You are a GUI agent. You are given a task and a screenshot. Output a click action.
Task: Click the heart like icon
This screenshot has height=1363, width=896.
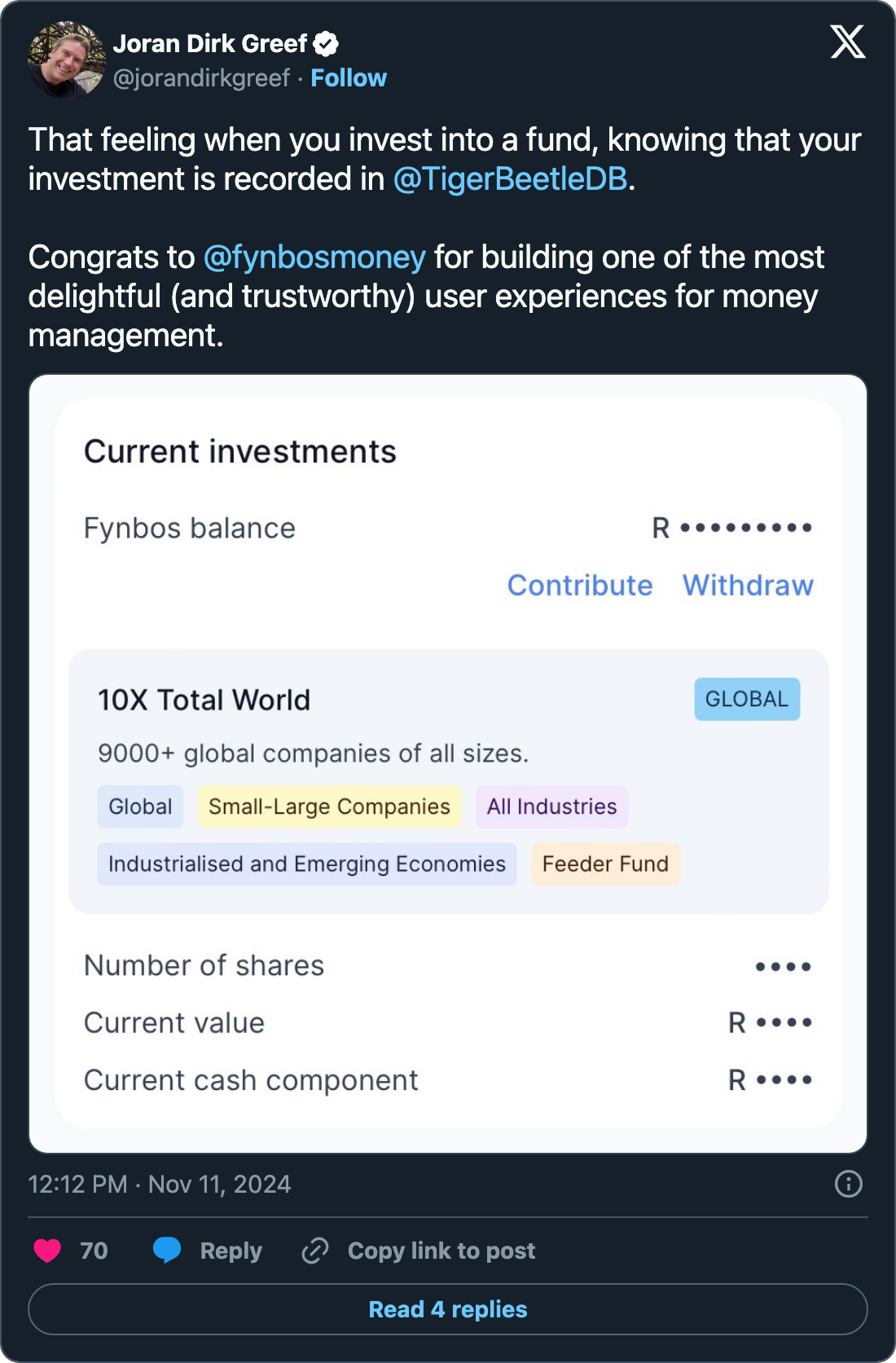pos(47,1250)
